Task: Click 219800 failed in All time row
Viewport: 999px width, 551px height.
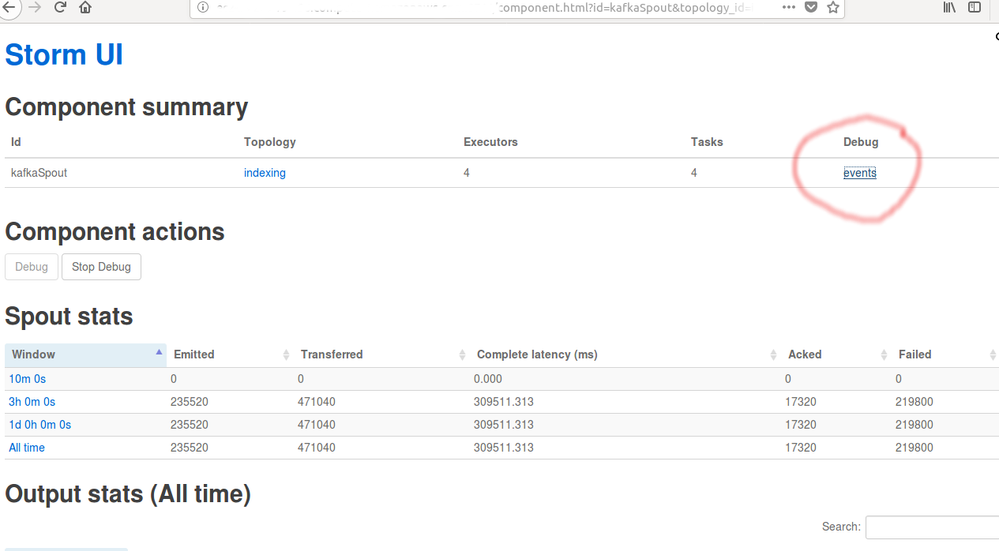Action: [914, 448]
